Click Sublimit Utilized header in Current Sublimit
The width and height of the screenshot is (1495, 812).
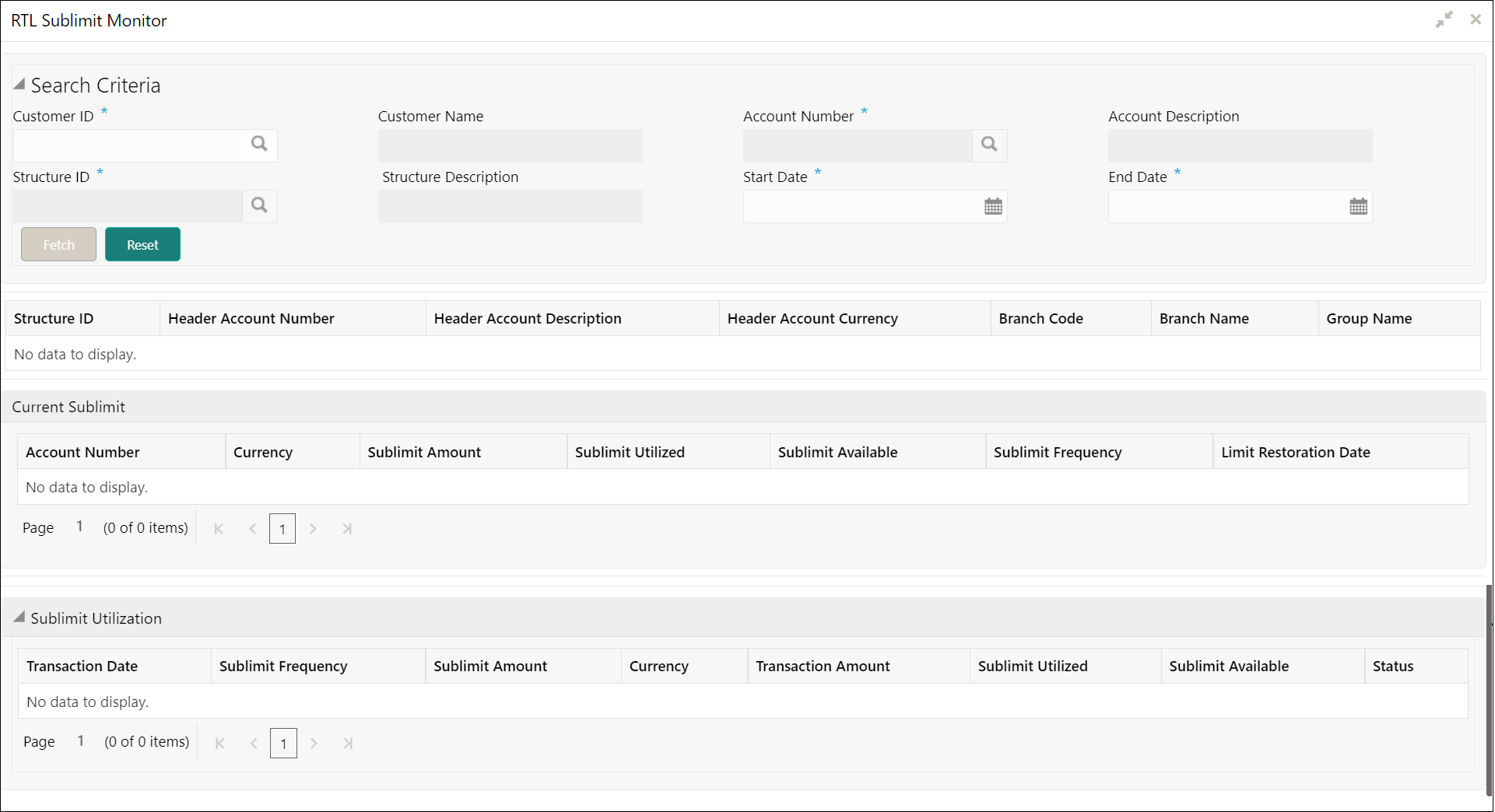(669, 452)
